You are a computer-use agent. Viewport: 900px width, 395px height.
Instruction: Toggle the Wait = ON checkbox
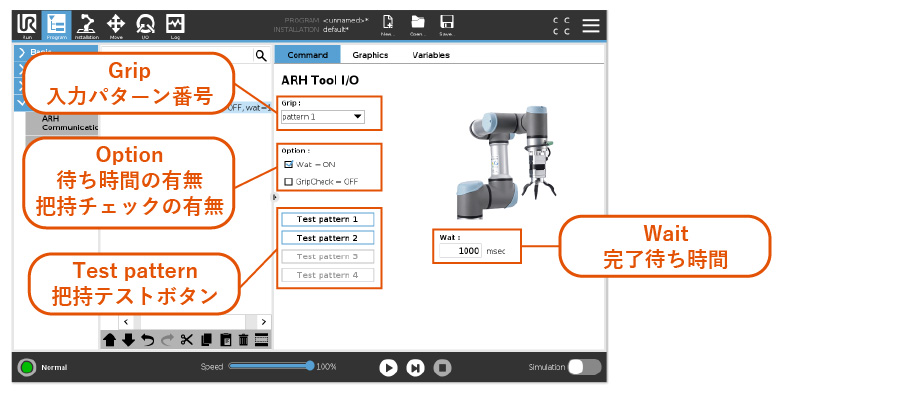tap(289, 164)
